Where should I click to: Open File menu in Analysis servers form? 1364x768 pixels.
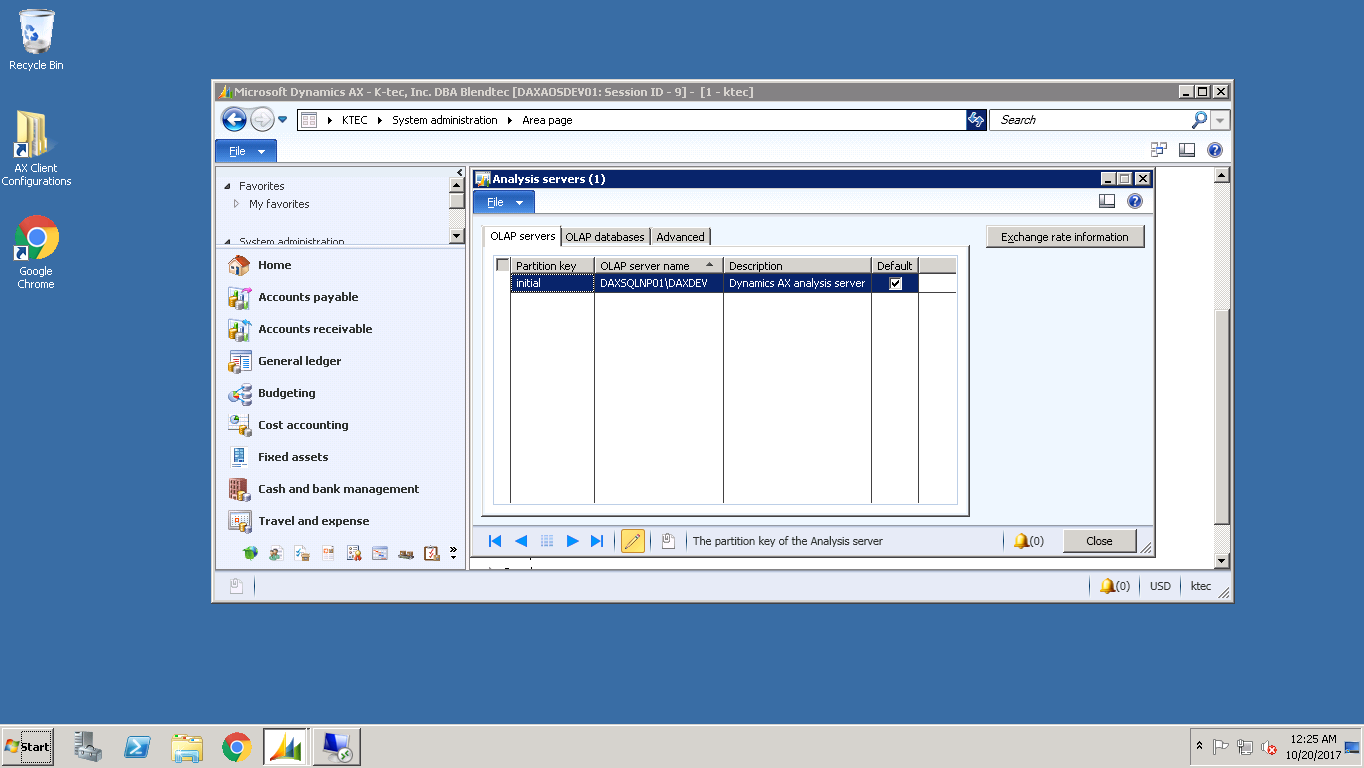[504, 202]
